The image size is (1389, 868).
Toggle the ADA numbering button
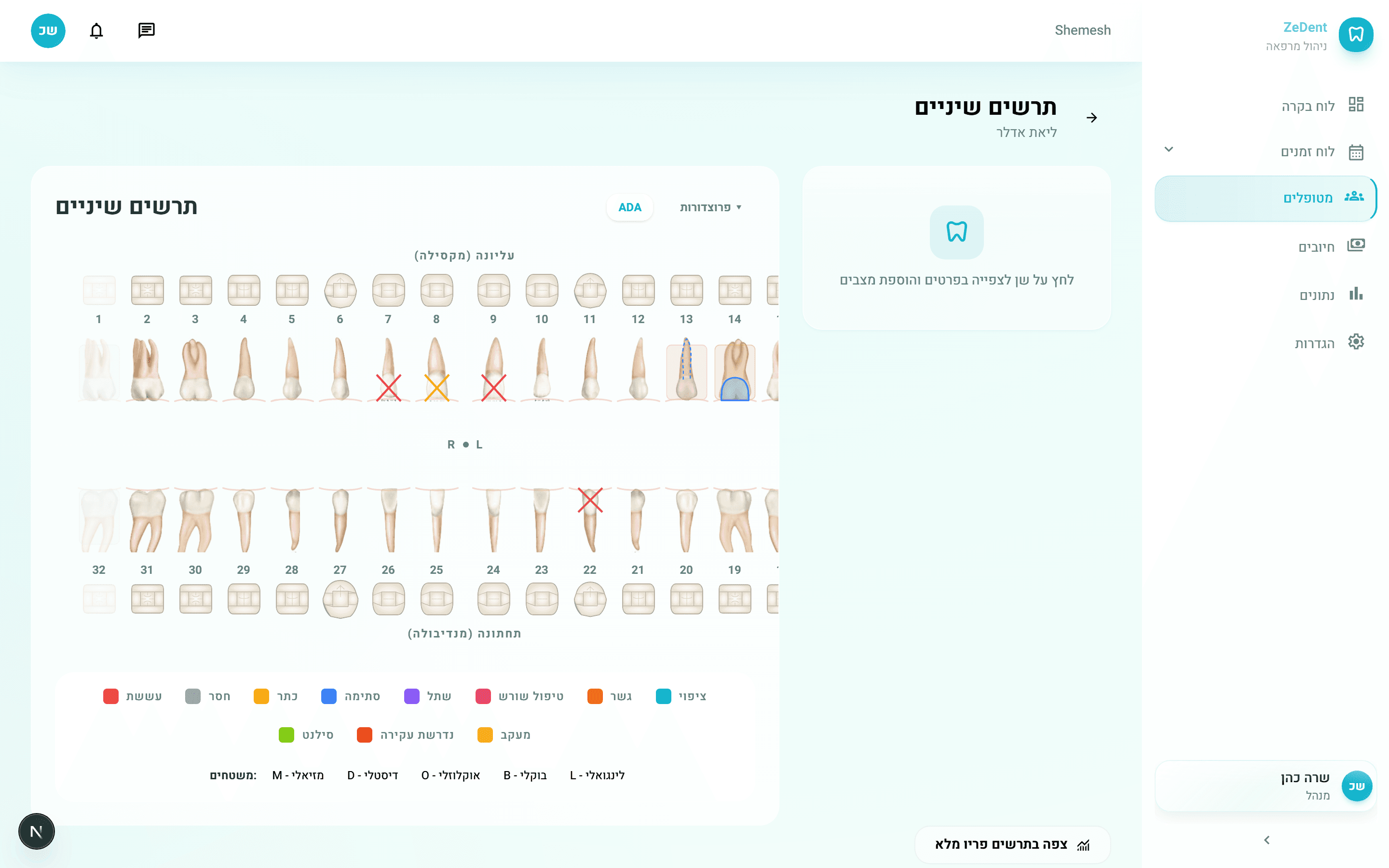tap(630, 207)
